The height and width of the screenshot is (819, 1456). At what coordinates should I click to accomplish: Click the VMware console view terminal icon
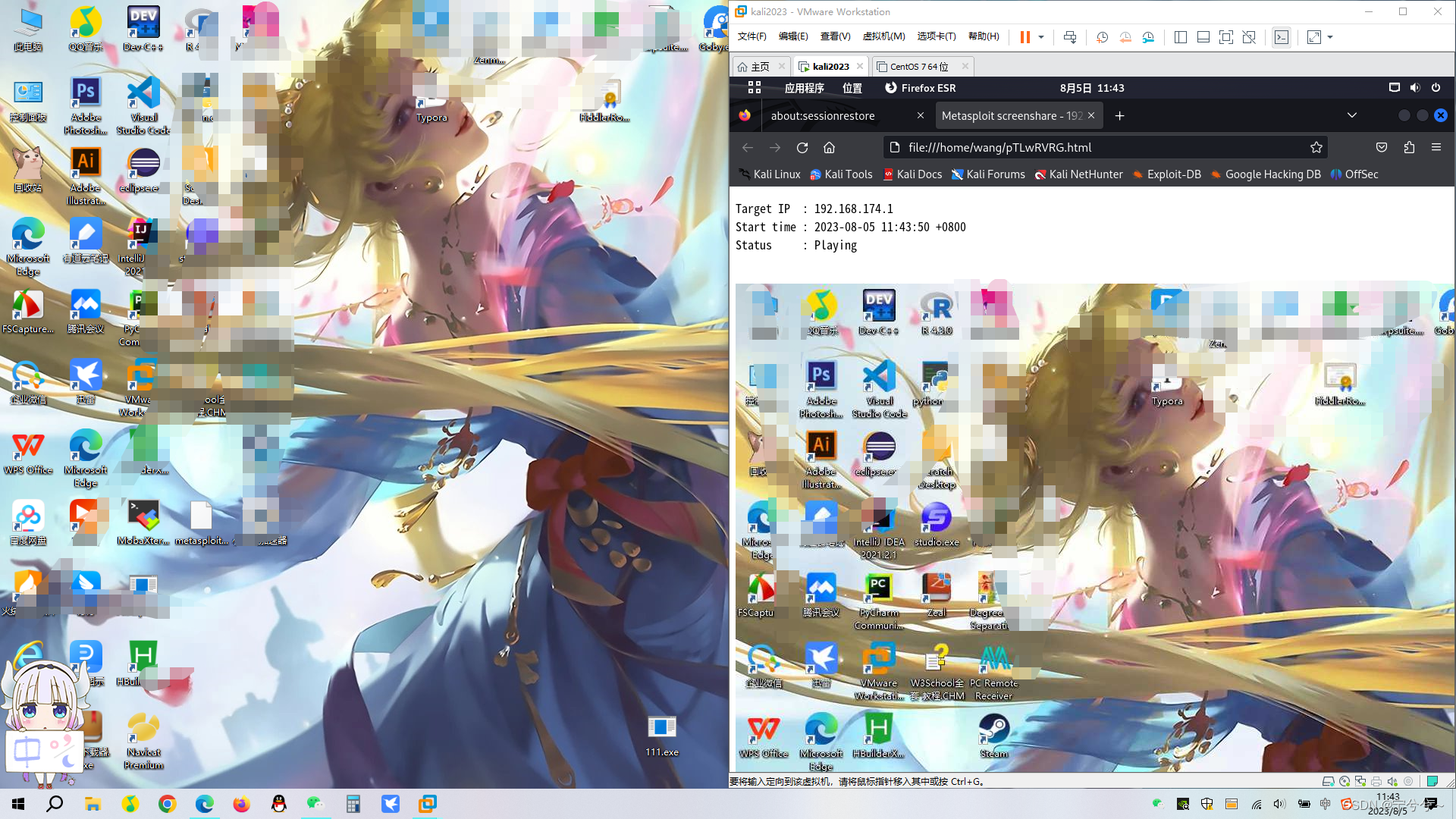1281,37
